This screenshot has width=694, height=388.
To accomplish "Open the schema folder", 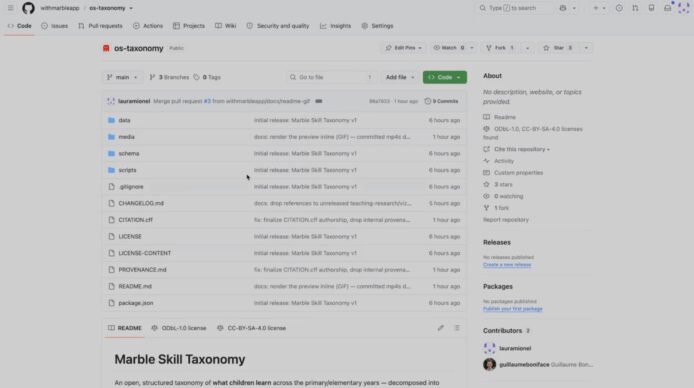I will [128, 154].
